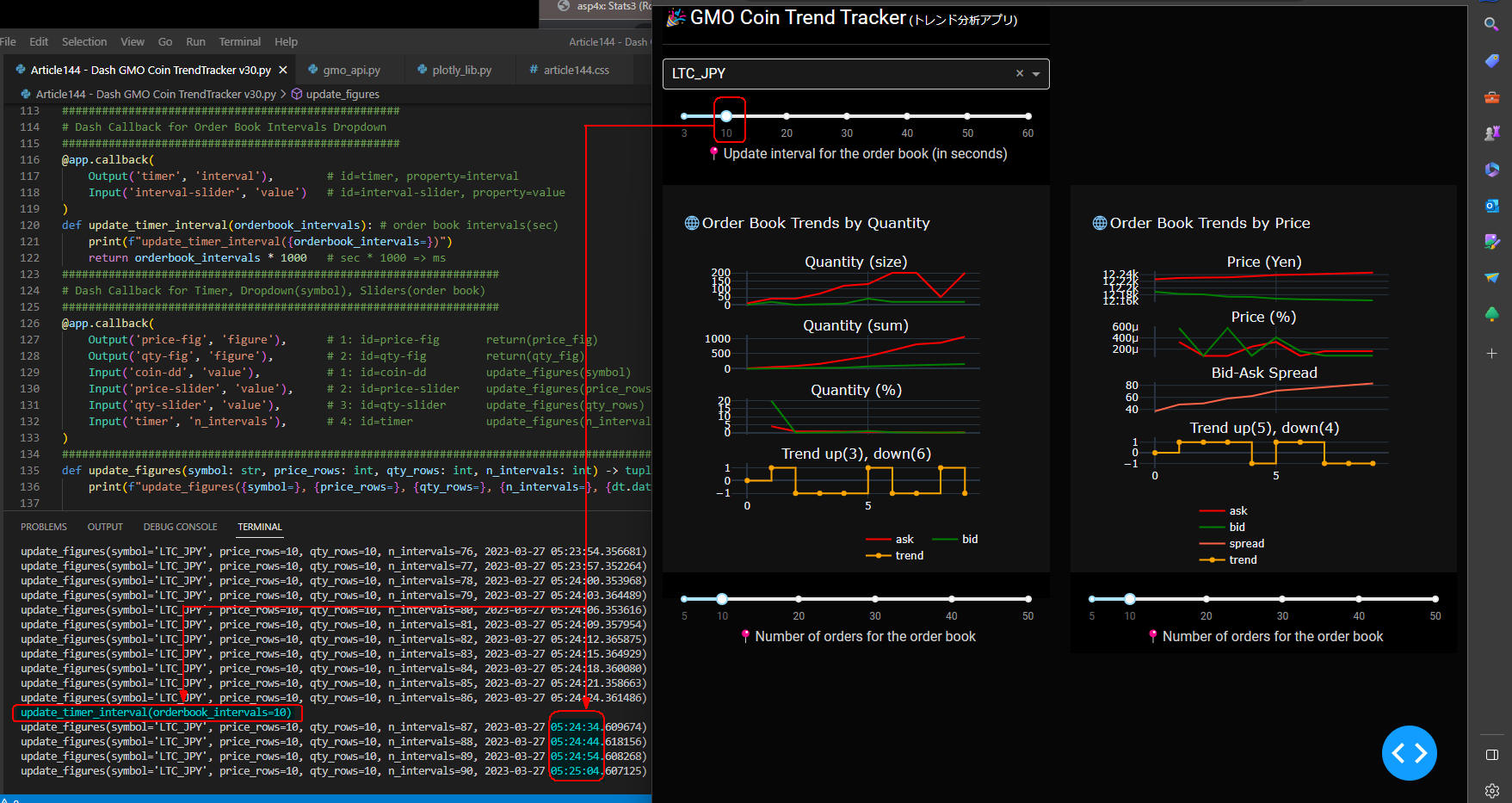Click the file name in the breadcrumb
Viewport: 1512px width, 803px height.
pos(156,94)
